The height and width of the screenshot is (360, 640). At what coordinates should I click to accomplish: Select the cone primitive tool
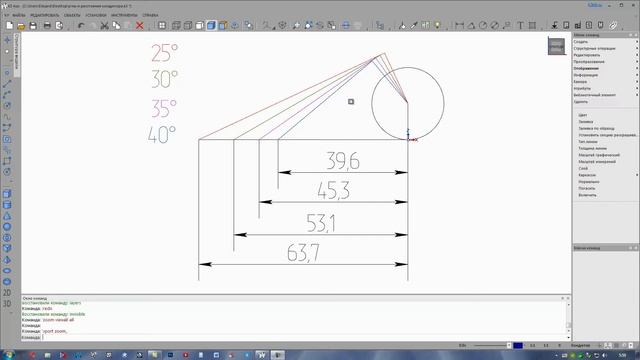pyautogui.click(x=7, y=216)
